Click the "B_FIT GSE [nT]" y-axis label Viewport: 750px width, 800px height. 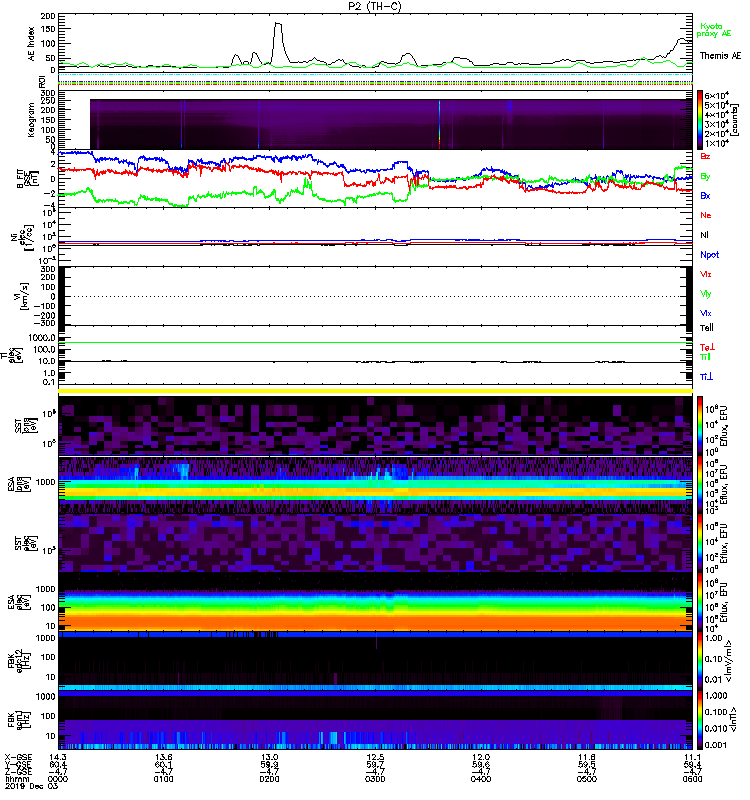coord(27,179)
